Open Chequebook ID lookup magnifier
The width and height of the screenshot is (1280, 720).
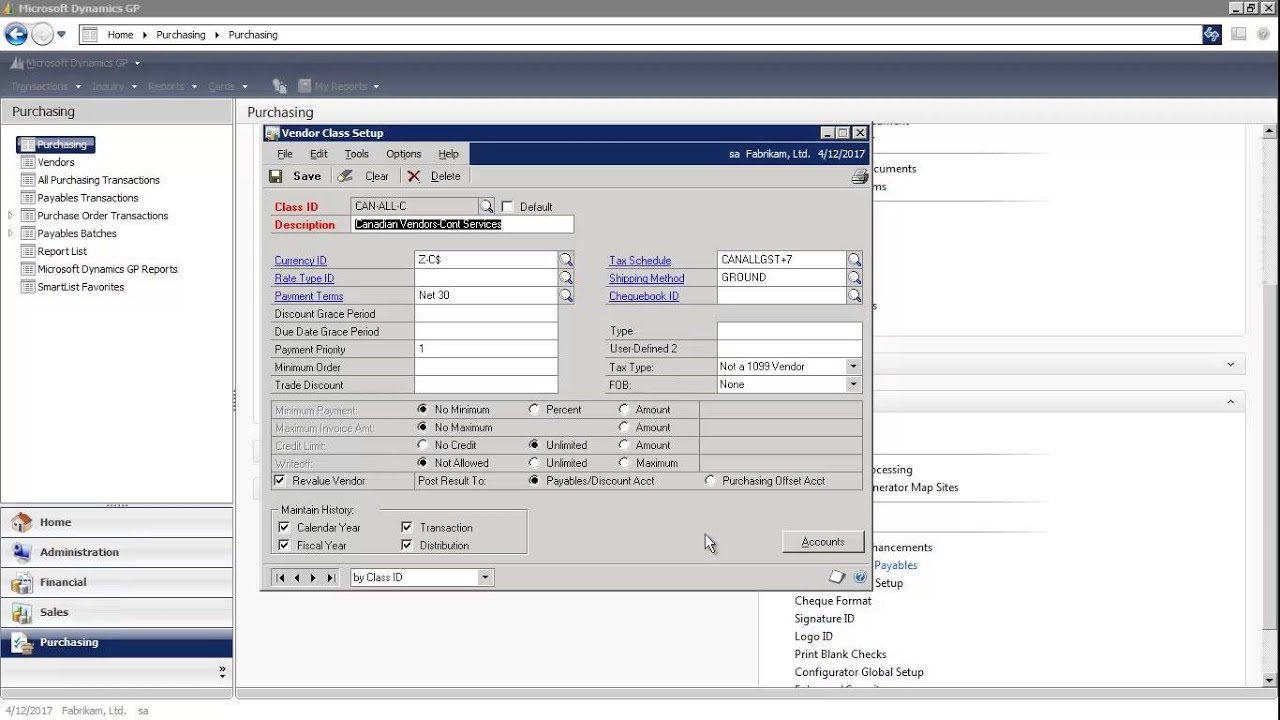[854, 296]
